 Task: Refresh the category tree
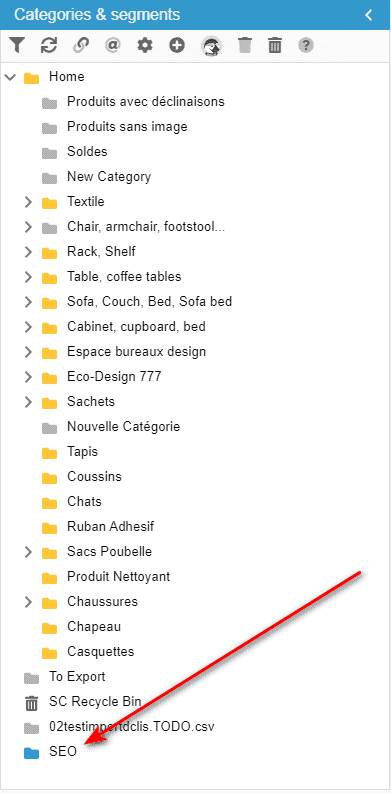pyautogui.click(x=49, y=46)
